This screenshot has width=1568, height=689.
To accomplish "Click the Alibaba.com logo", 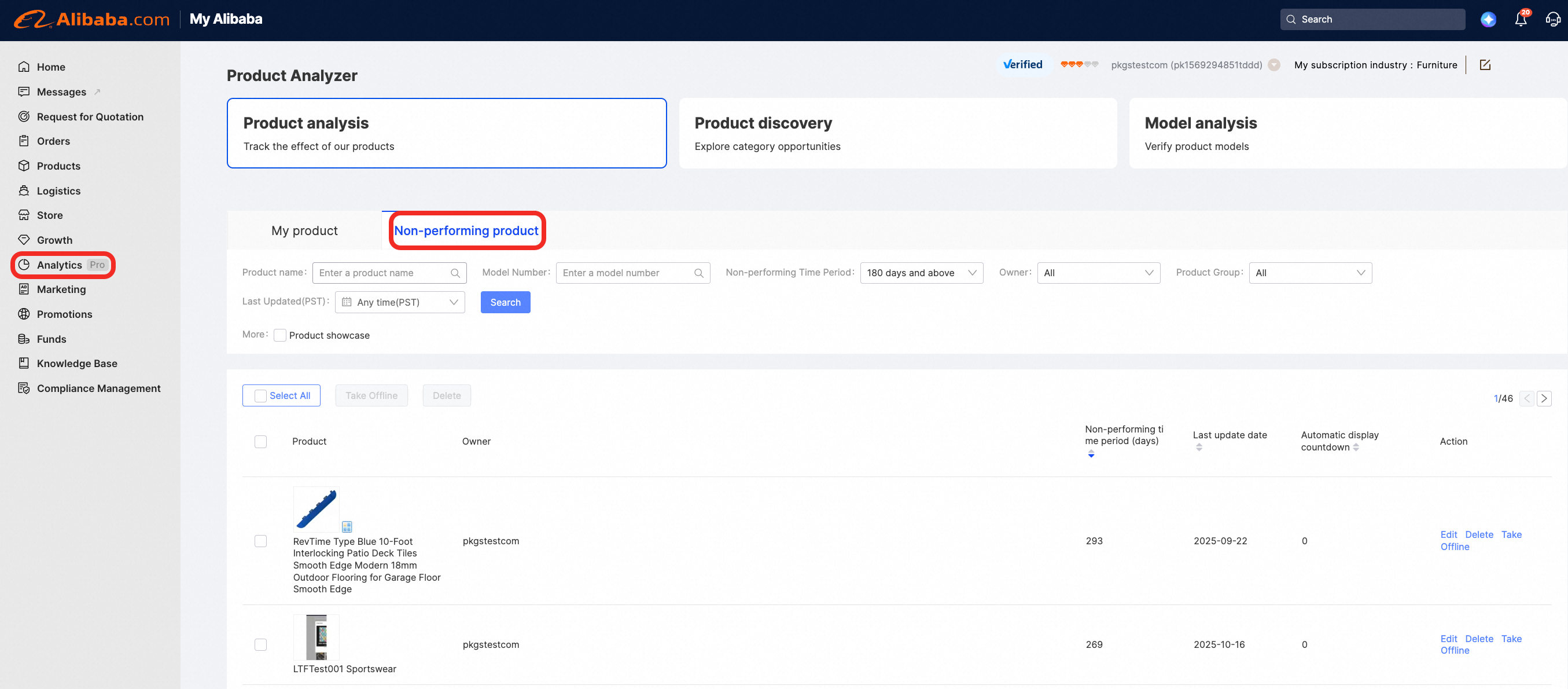I will point(92,20).
